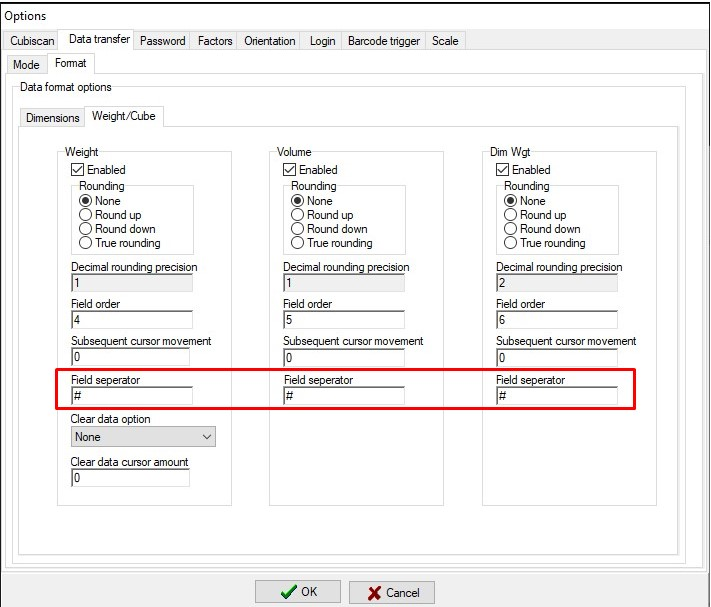Open the Mode tab
The image size is (711, 607).
point(26,64)
